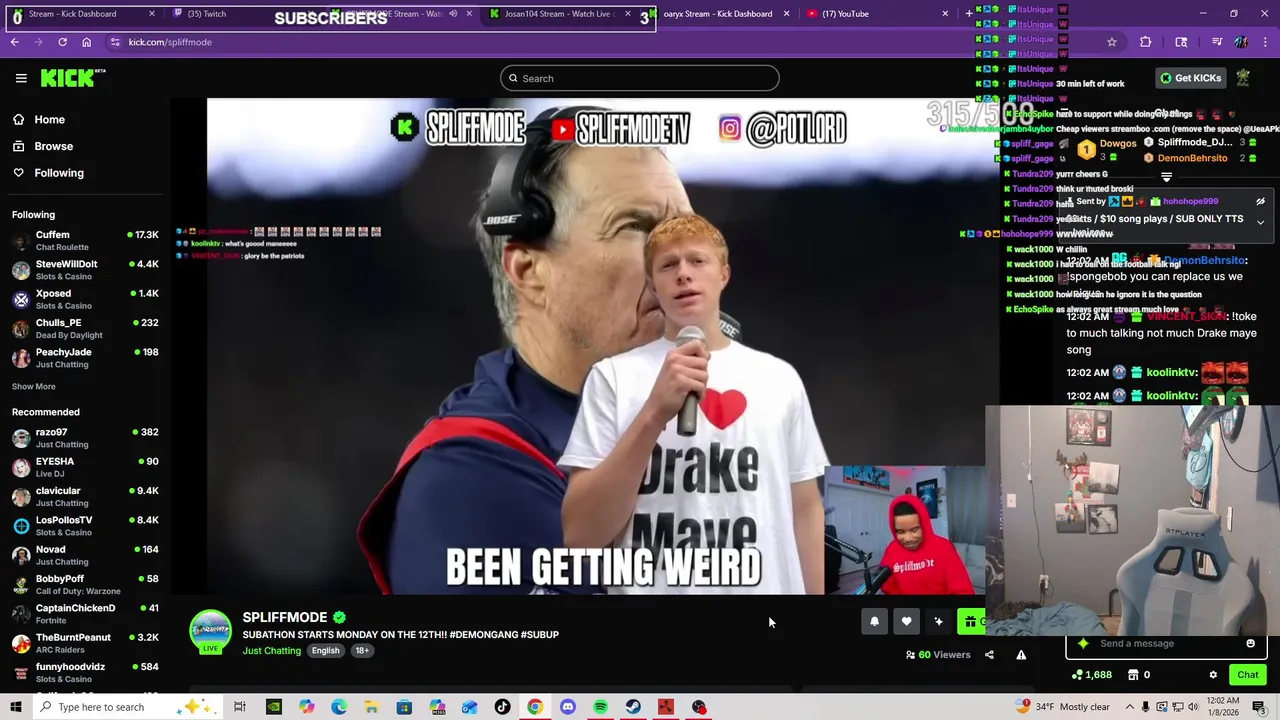Click the share stream icon
The image size is (1280, 720).
(989, 655)
